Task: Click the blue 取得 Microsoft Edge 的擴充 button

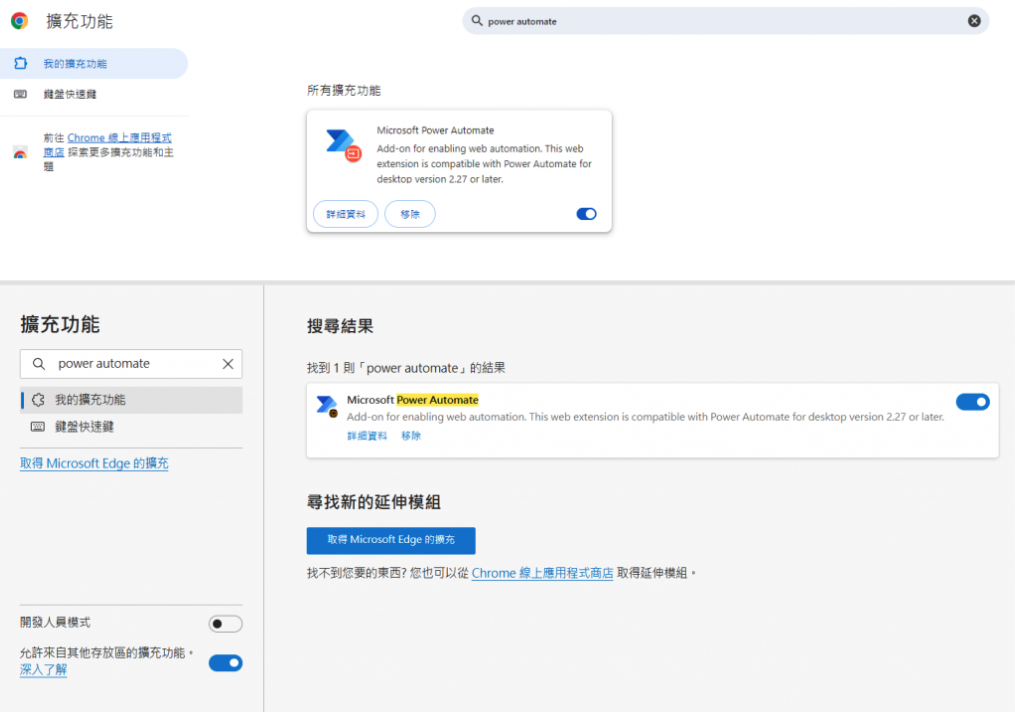Action: point(391,540)
